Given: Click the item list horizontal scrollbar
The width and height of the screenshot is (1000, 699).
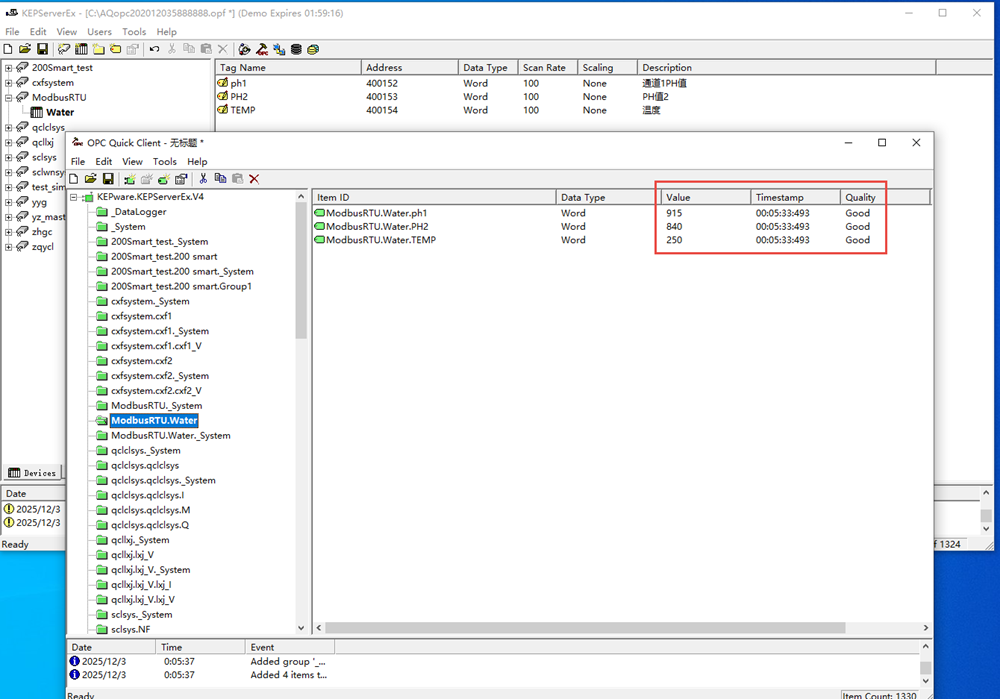Looking at the screenshot, I should click(580, 628).
